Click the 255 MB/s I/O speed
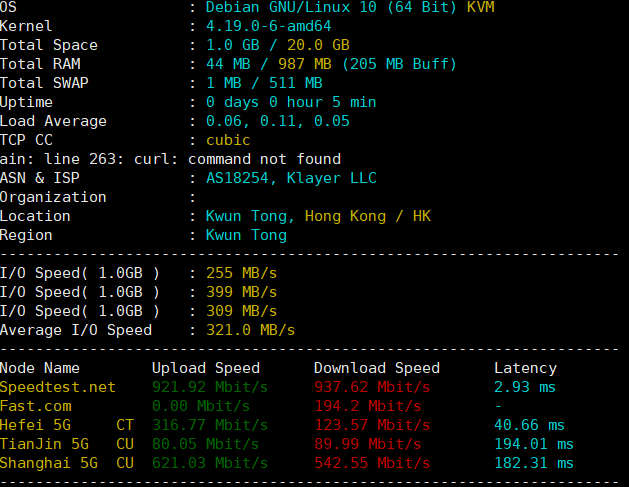Screen dimensions: 629x487 pos(241,273)
